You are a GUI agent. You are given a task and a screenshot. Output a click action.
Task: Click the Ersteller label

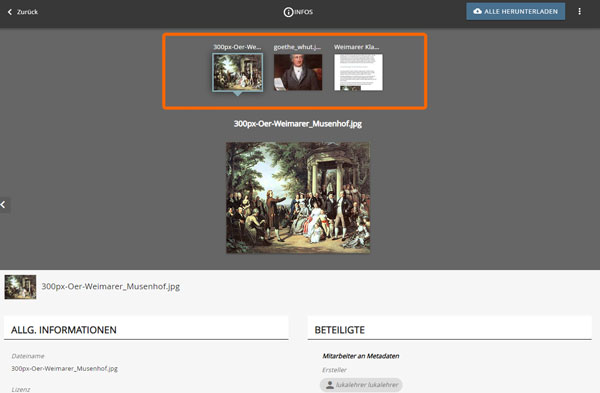click(x=334, y=370)
